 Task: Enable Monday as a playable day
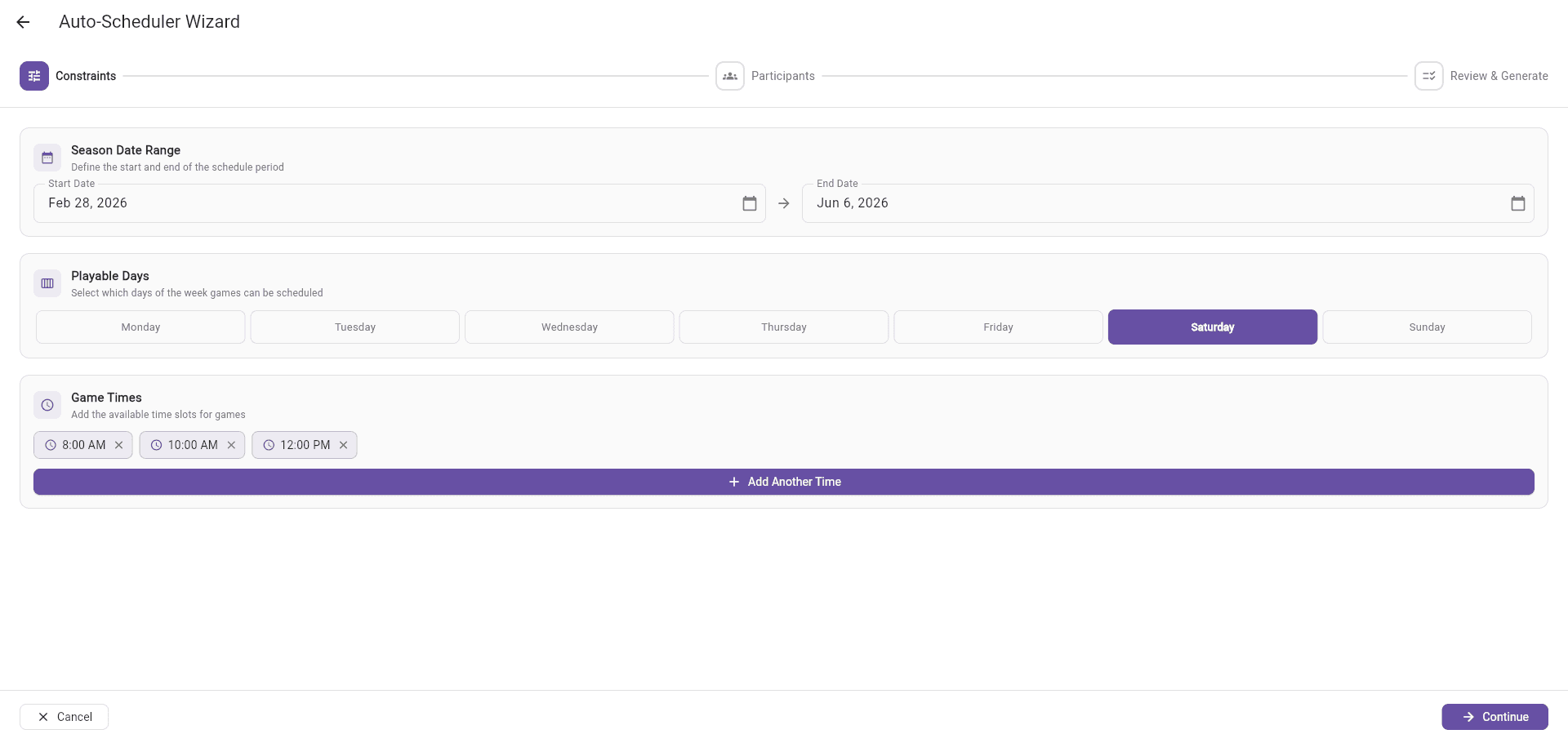click(140, 327)
